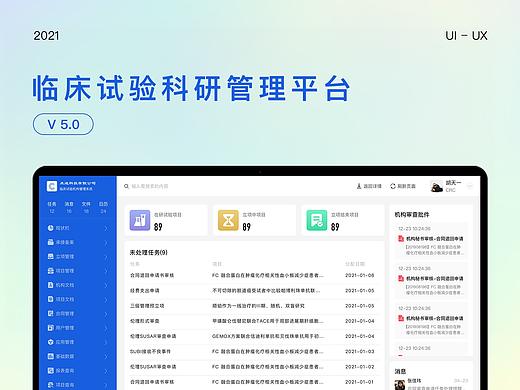Click the icon next to 项目查询
The image size is (520, 390).
coord(50,385)
